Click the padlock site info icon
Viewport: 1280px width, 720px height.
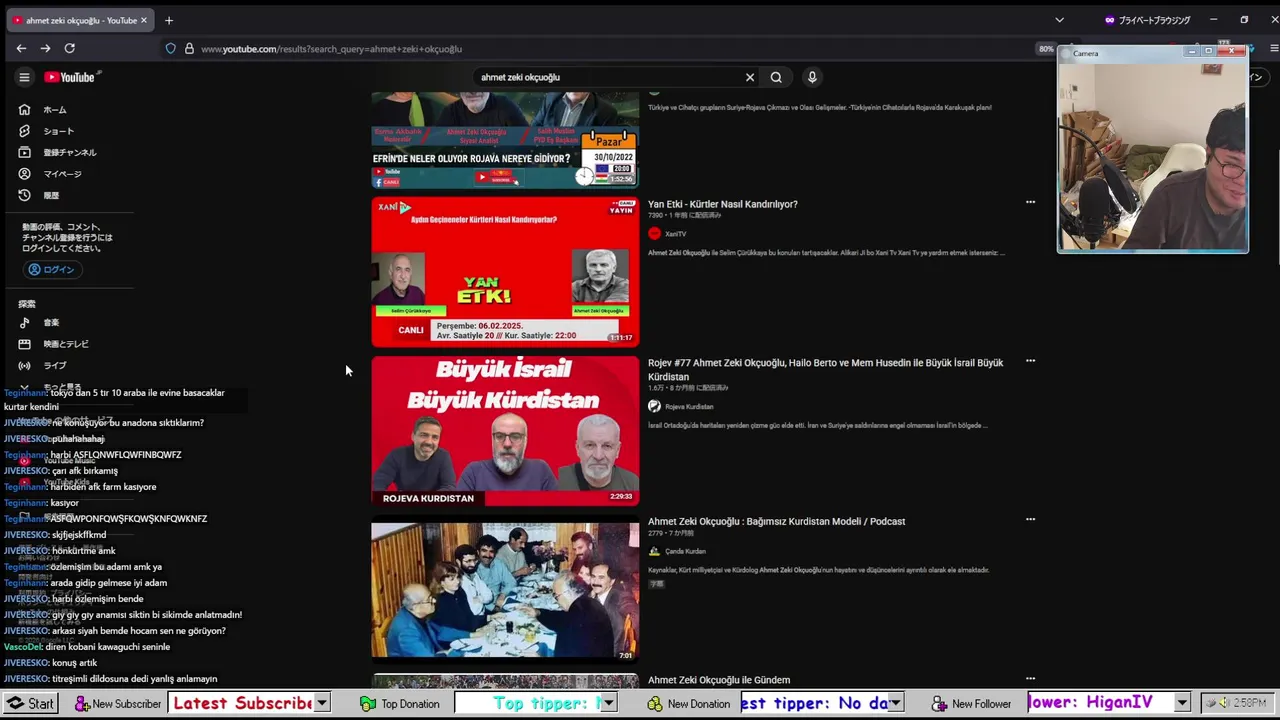(188, 48)
